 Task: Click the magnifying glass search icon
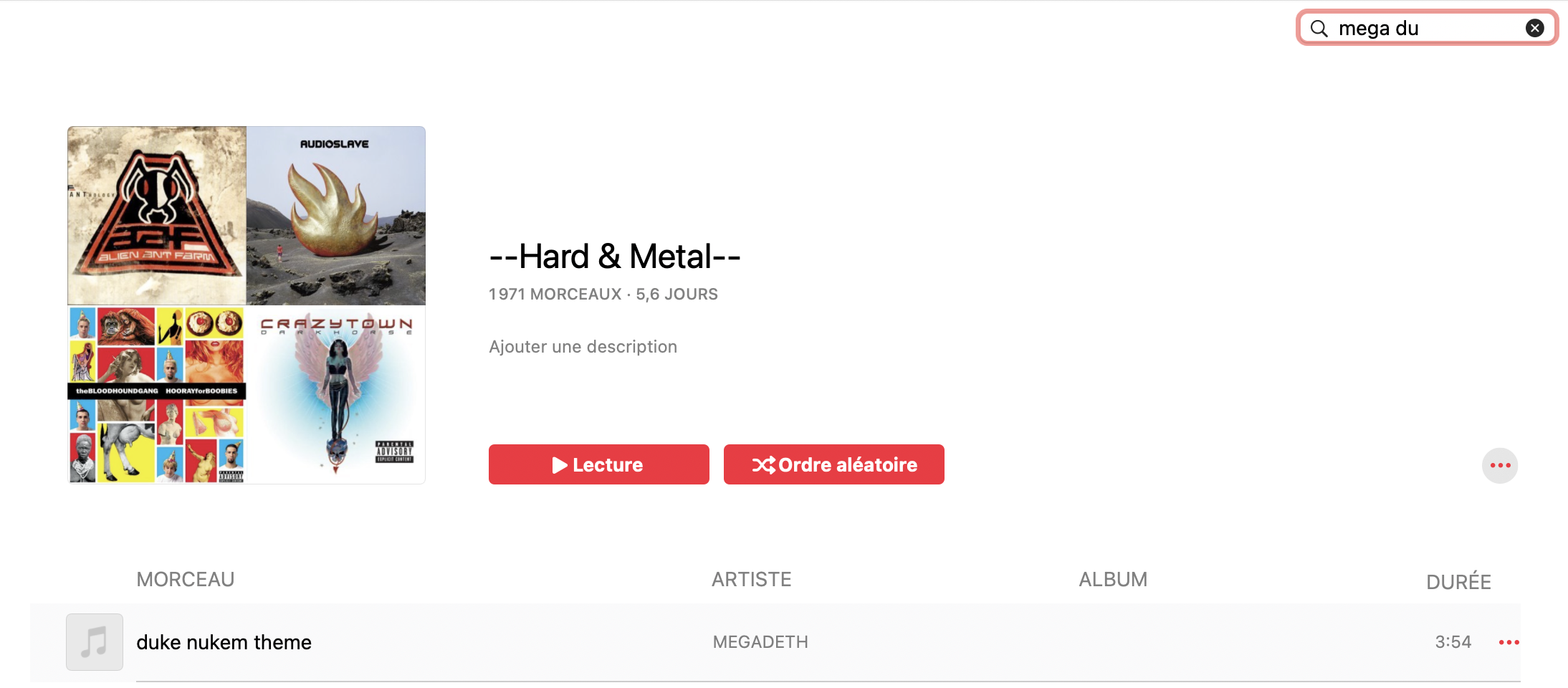[1319, 29]
